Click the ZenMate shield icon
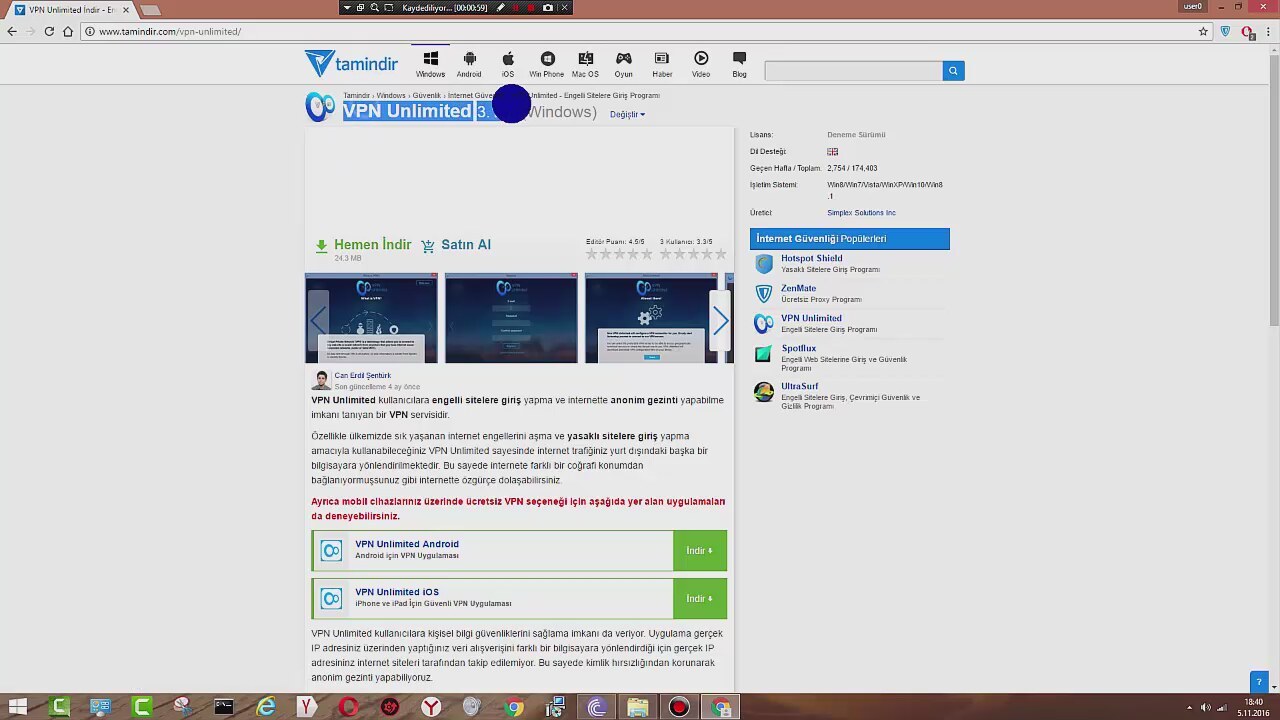Image resolution: width=1280 pixels, height=720 pixels. [x=764, y=294]
